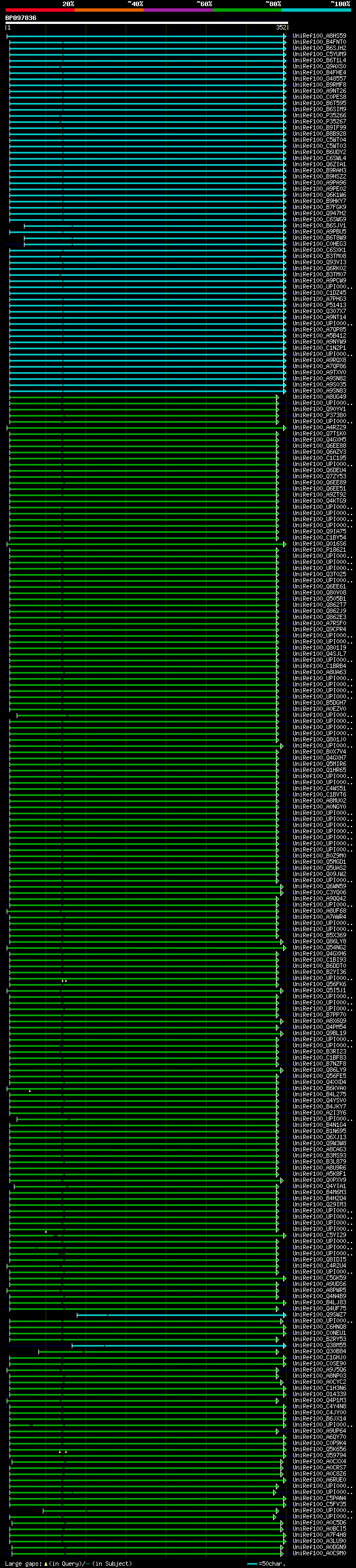Select label UniRef100_C3YQ06
The width and height of the screenshot is (356, 1568).
pos(319,892)
